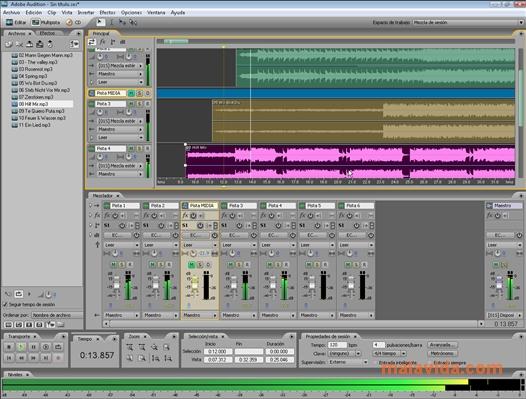Open Leer automation dropdown for Pista 1 mixer

[x=121, y=245]
